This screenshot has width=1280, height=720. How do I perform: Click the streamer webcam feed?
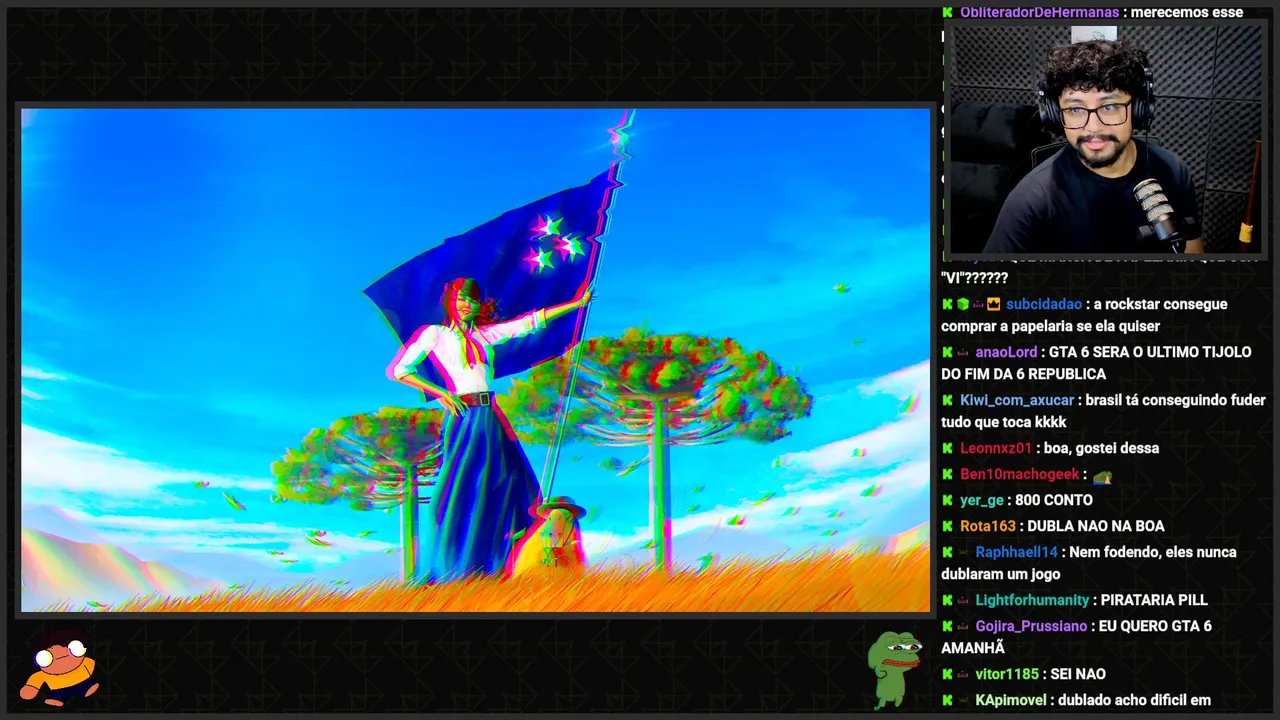pyautogui.click(x=1104, y=138)
